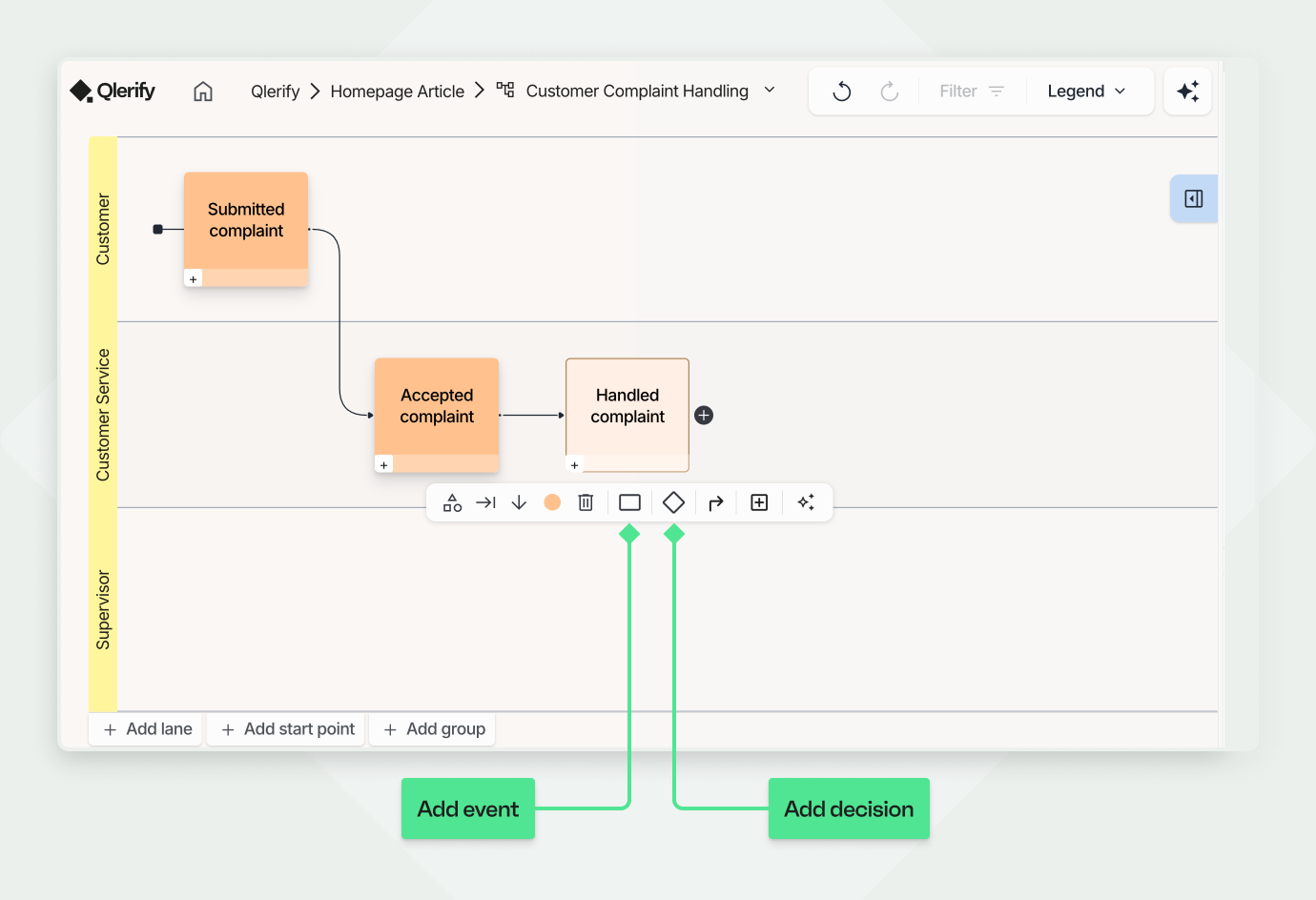Open the Qlerify breadcrumb link
Image resolution: width=1316 pixels, height=900 pixels.
pyautogui.click(x=275, y=92)
